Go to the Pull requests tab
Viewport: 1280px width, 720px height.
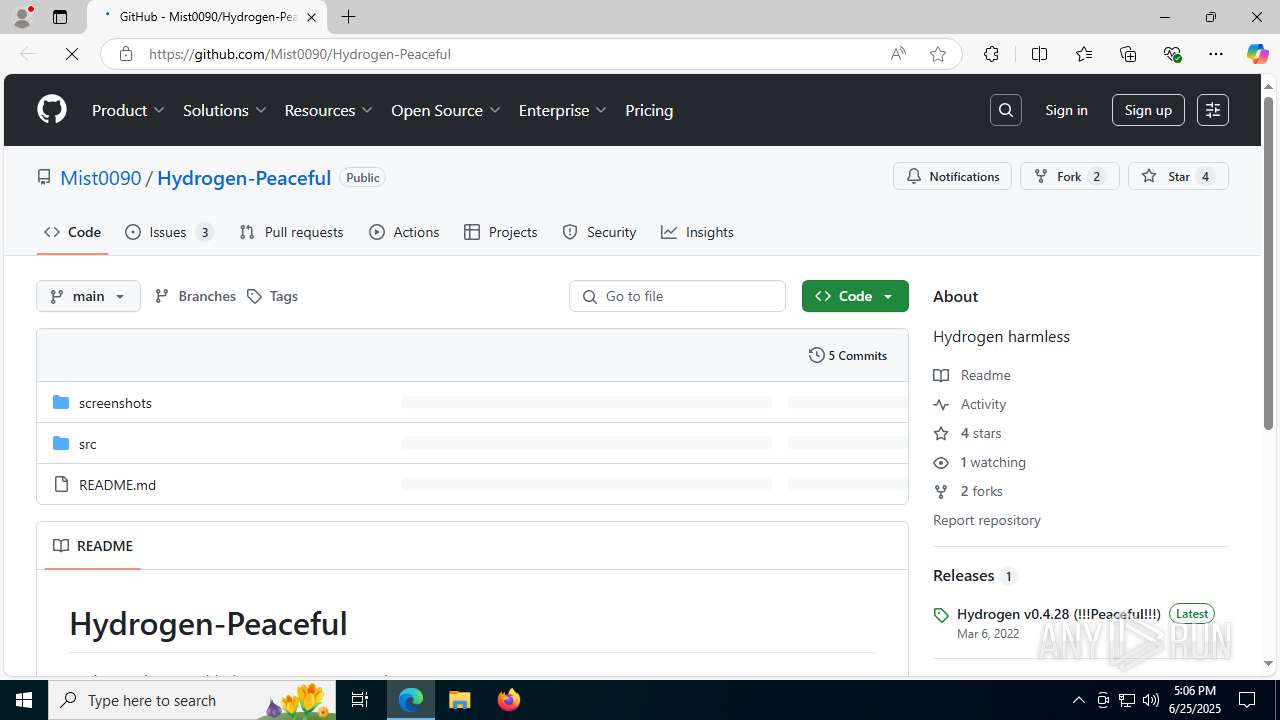pos(292,232)
